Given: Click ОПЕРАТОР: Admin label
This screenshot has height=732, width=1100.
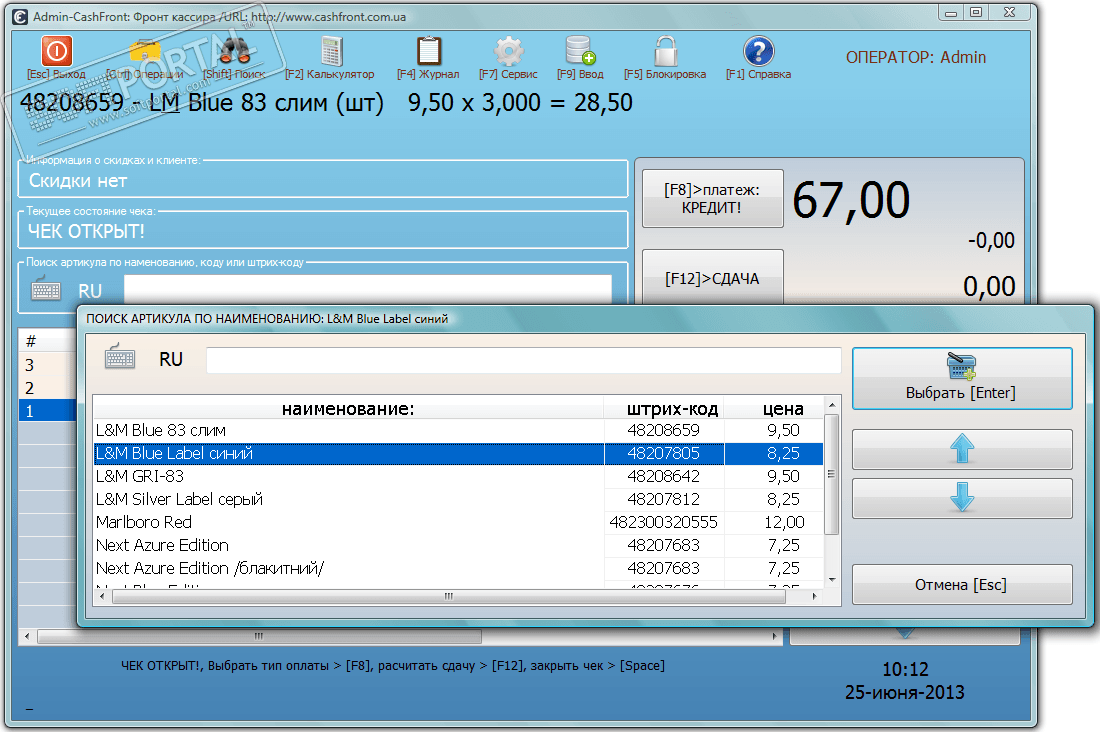Looking at the screenshot, I should (x=915, y=58).
